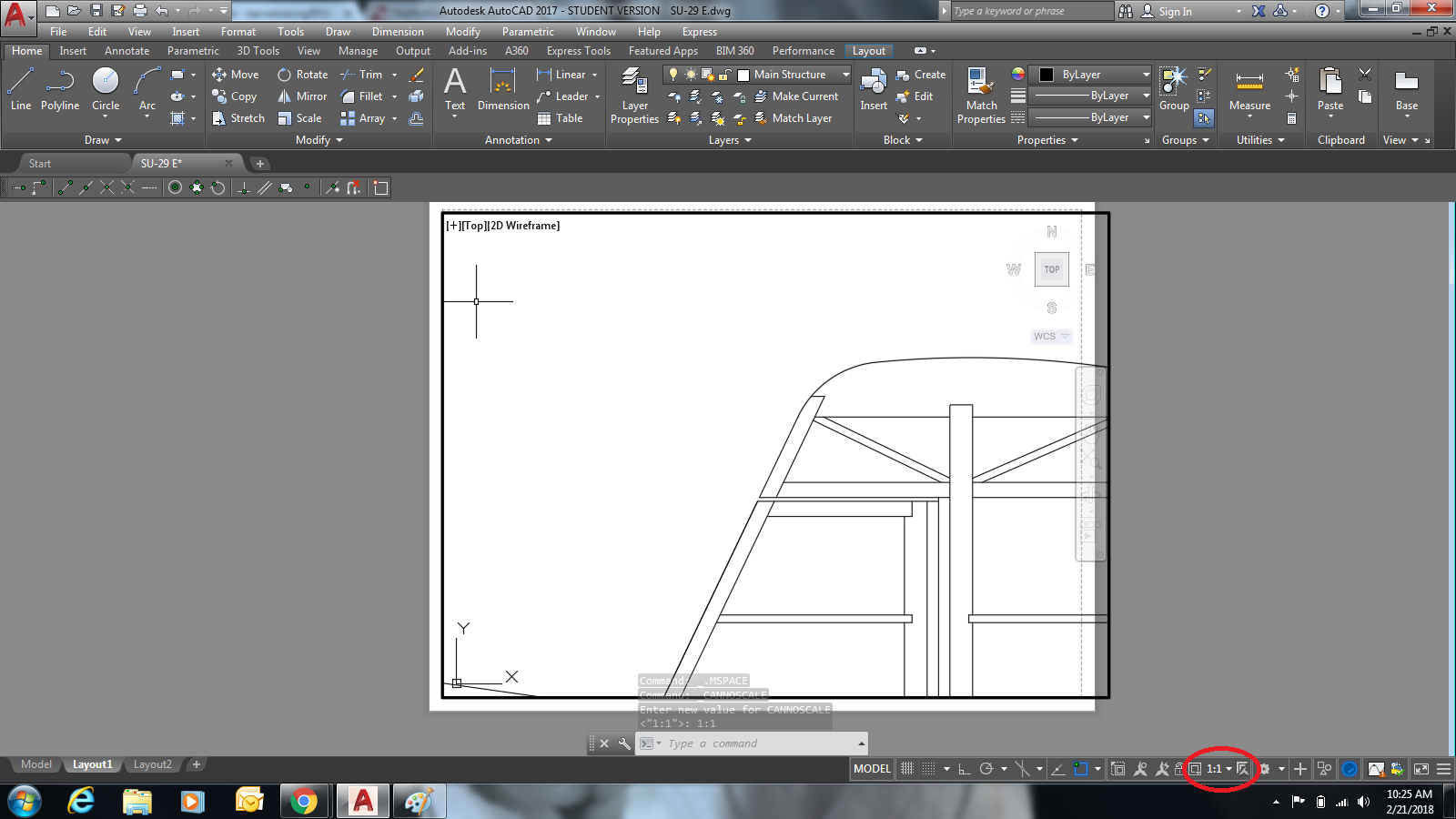Click the black layer color swatch
The width and height of the screenshot is (1456, 819).
click(1046, 75)
